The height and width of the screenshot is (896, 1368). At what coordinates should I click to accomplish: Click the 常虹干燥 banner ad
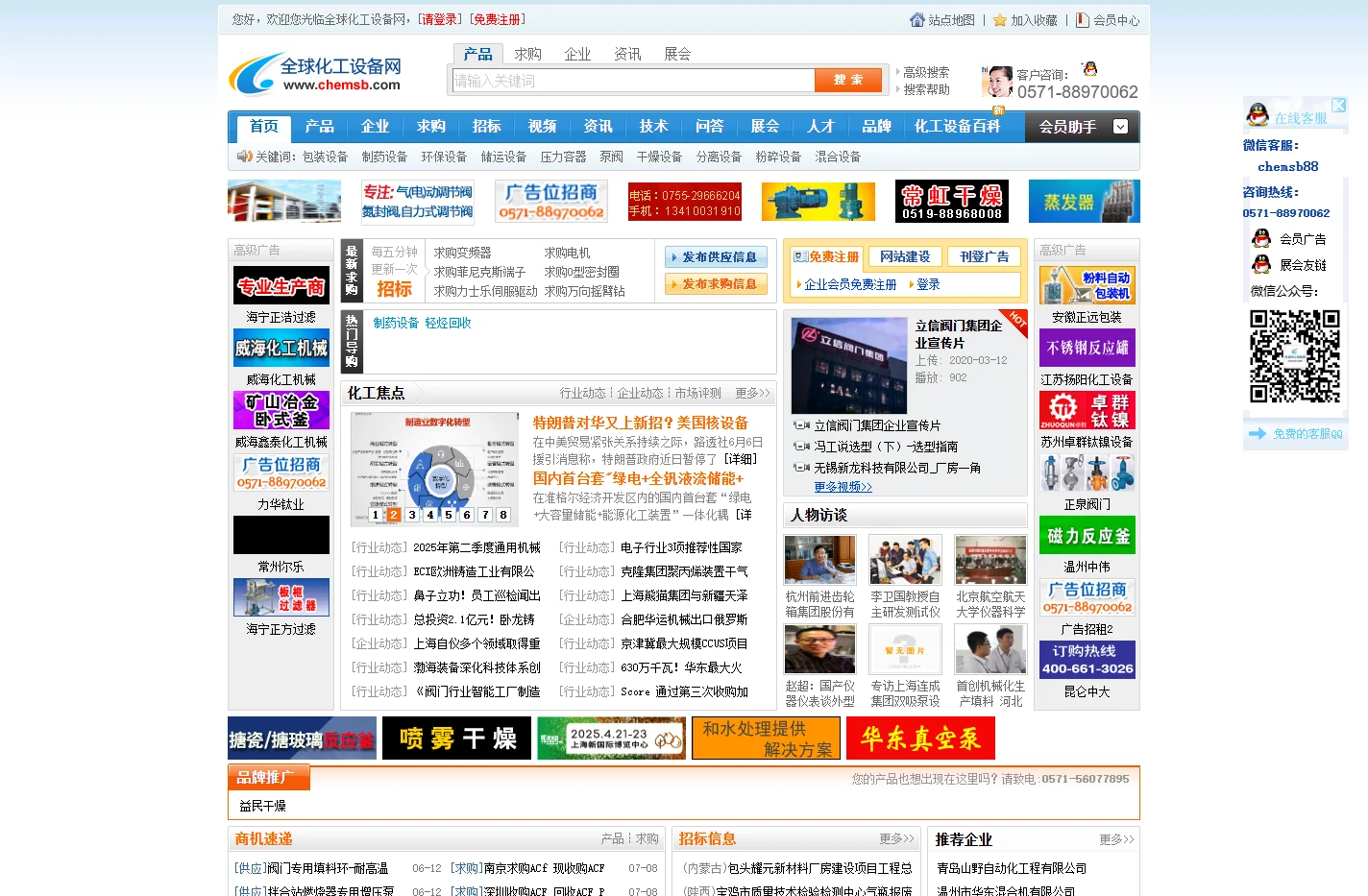pos(951,202)
